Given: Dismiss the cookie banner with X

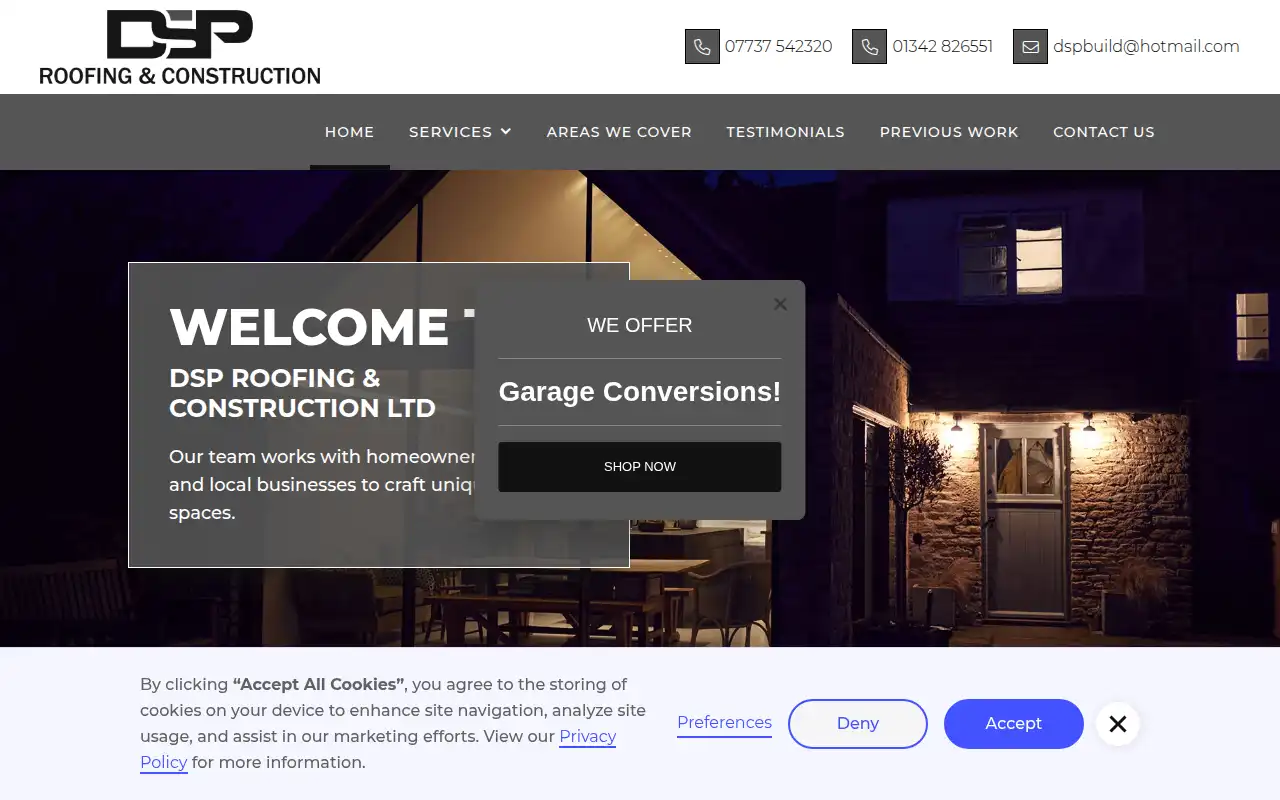Looking at the screenshot, I should tap(1118, 724).
